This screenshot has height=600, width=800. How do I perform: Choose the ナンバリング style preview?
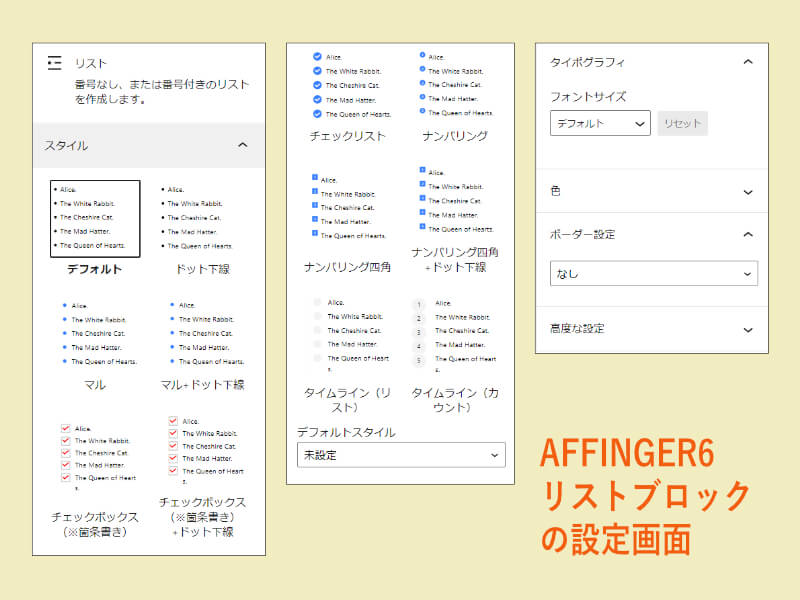click(x=455, y=85)
